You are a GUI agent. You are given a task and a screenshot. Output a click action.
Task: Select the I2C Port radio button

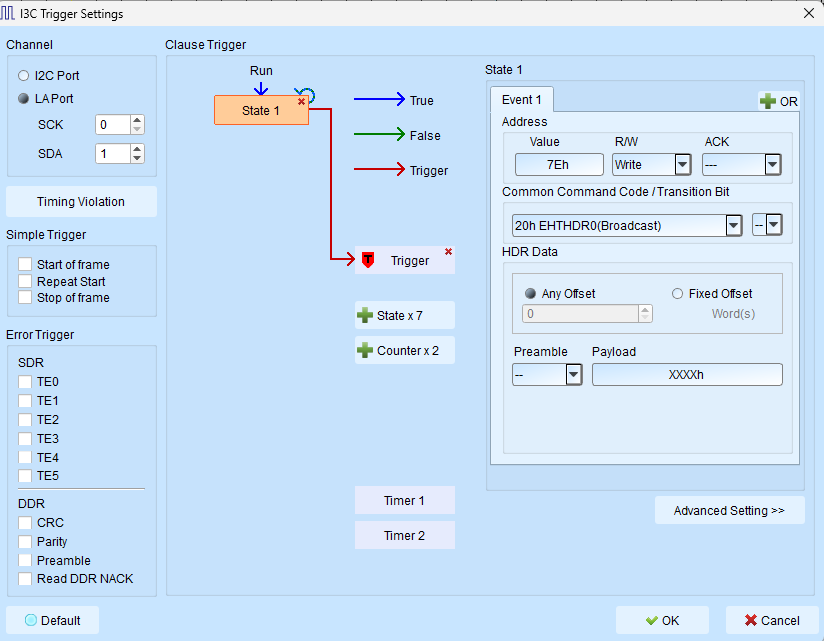[23, 76]
